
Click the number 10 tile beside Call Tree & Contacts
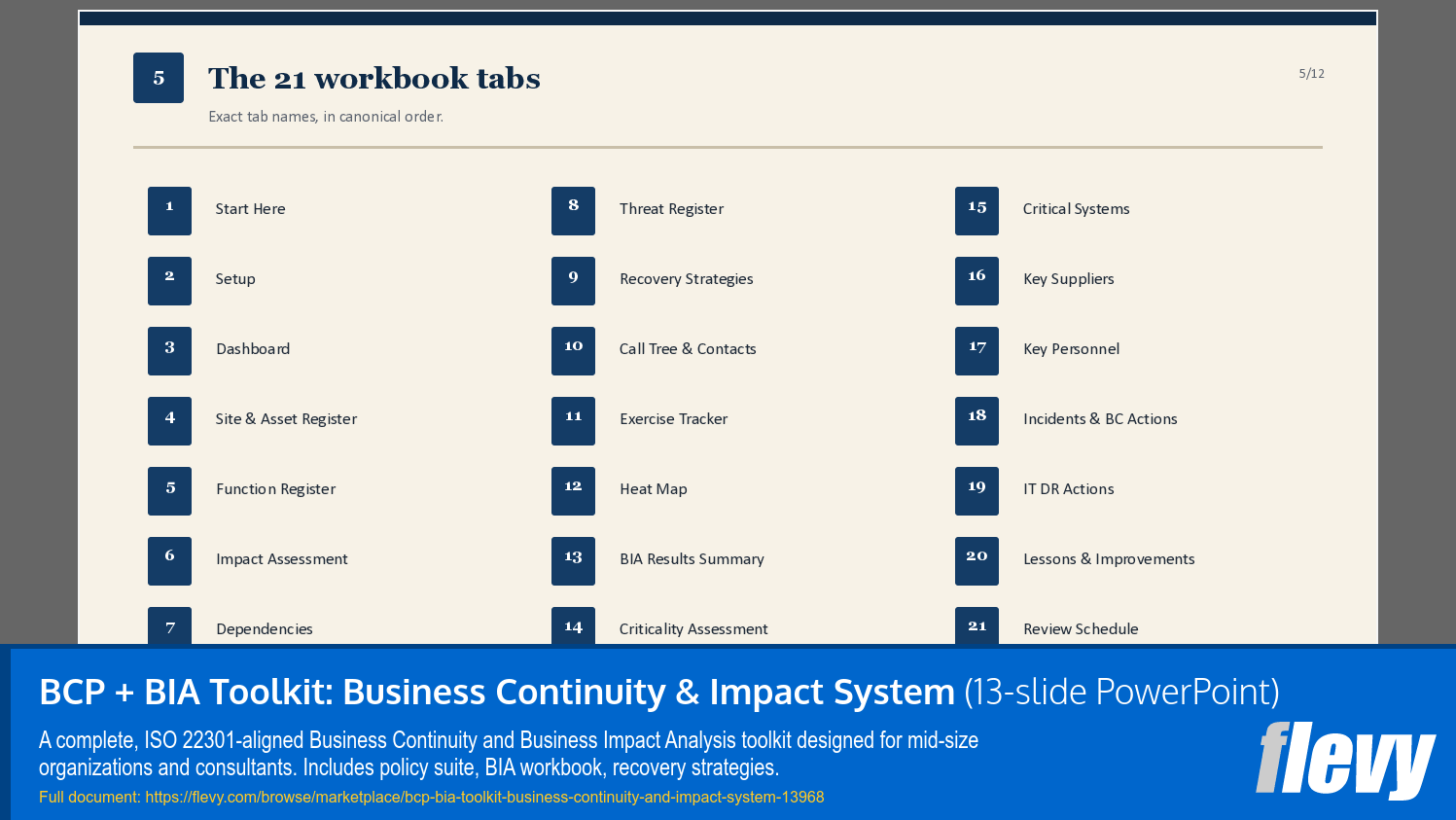pyautogui.click(x=573, y=351)
